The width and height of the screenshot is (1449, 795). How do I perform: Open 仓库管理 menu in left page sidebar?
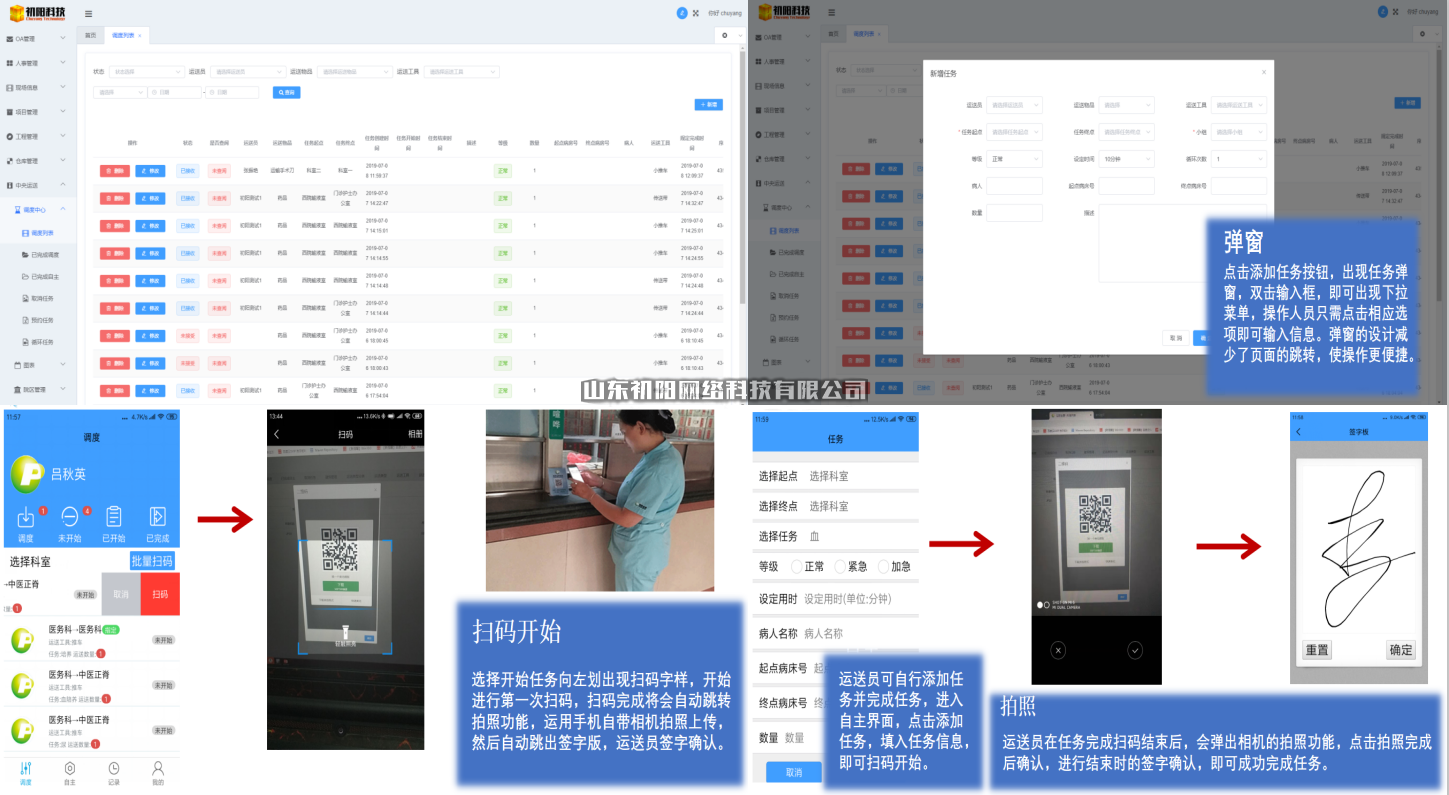37,160
